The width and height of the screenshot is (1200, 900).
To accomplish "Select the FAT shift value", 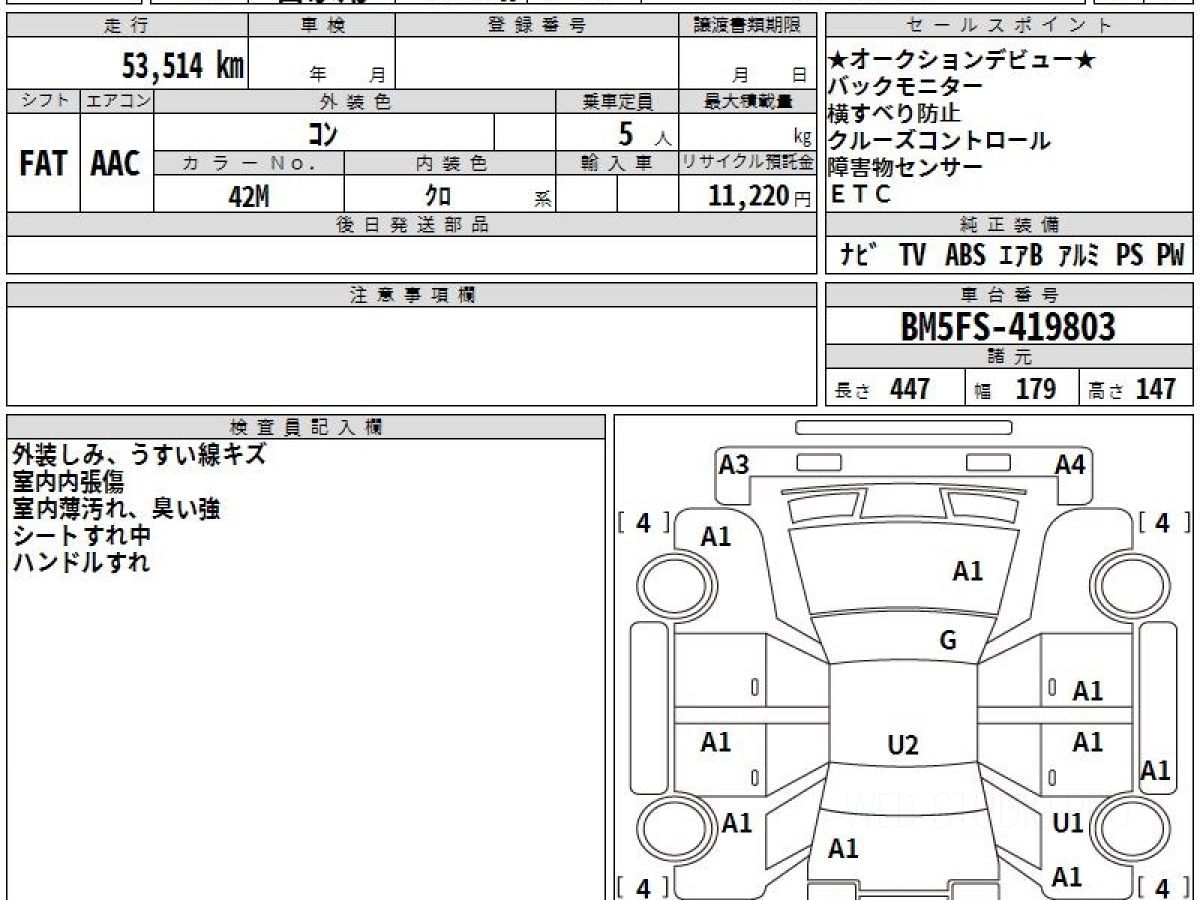I will [x=43, y=165].
